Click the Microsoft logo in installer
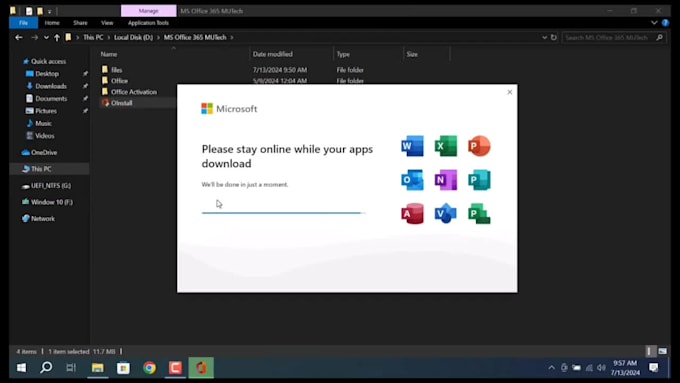Viewport: 680px width, 383px height. [229, 109]
